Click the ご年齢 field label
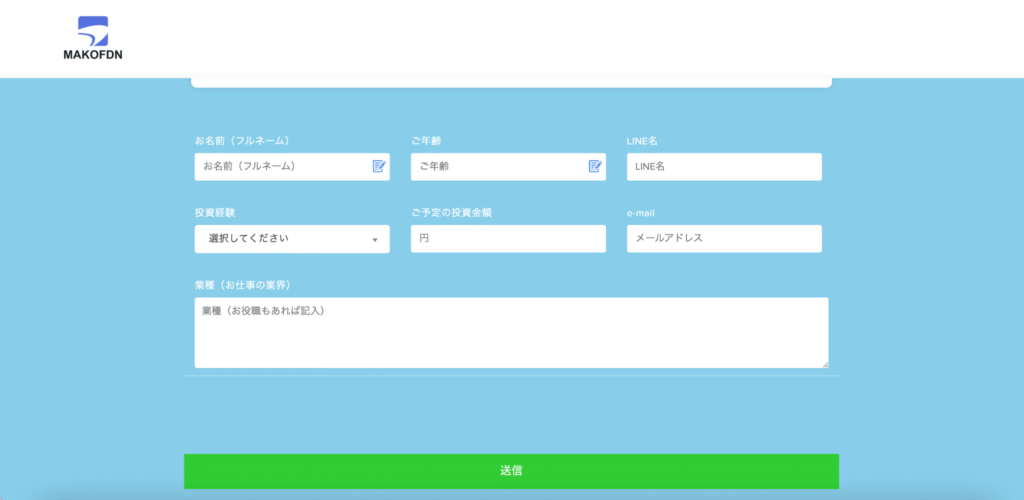This screenshot has width=1024, height=500. [426, 141]
